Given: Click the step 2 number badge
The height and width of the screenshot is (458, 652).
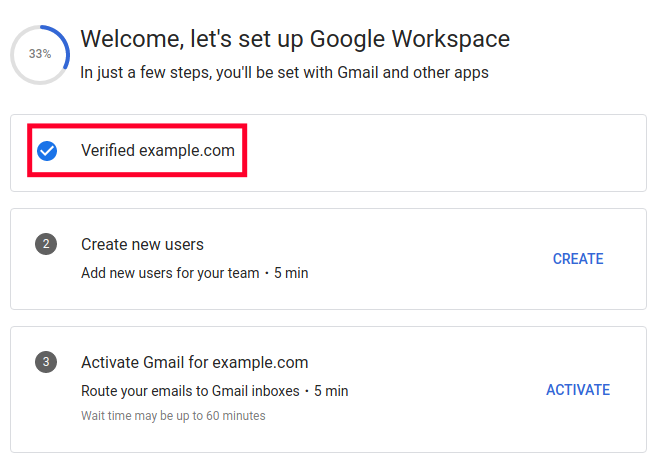Looking at the screenshot, I should click(45, 245).
